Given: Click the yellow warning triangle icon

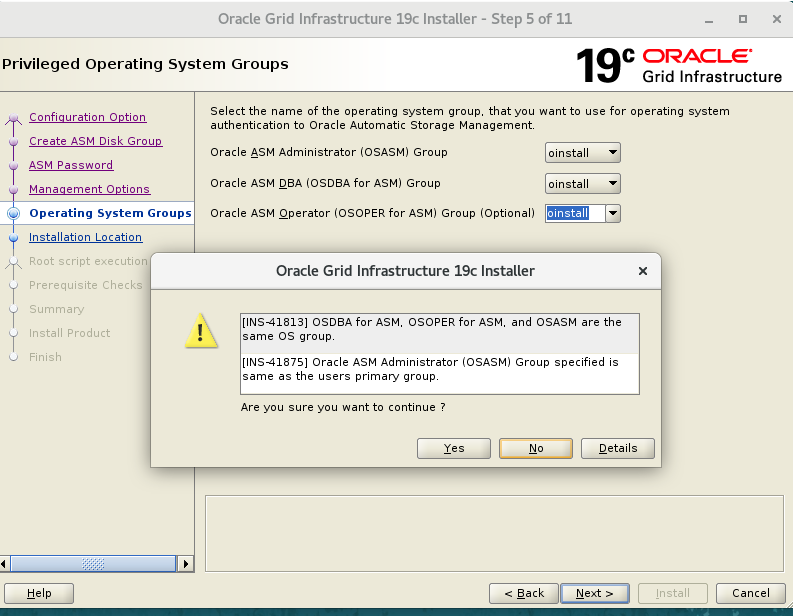Looking at the screenshot, I should click(x=201, y=331).
